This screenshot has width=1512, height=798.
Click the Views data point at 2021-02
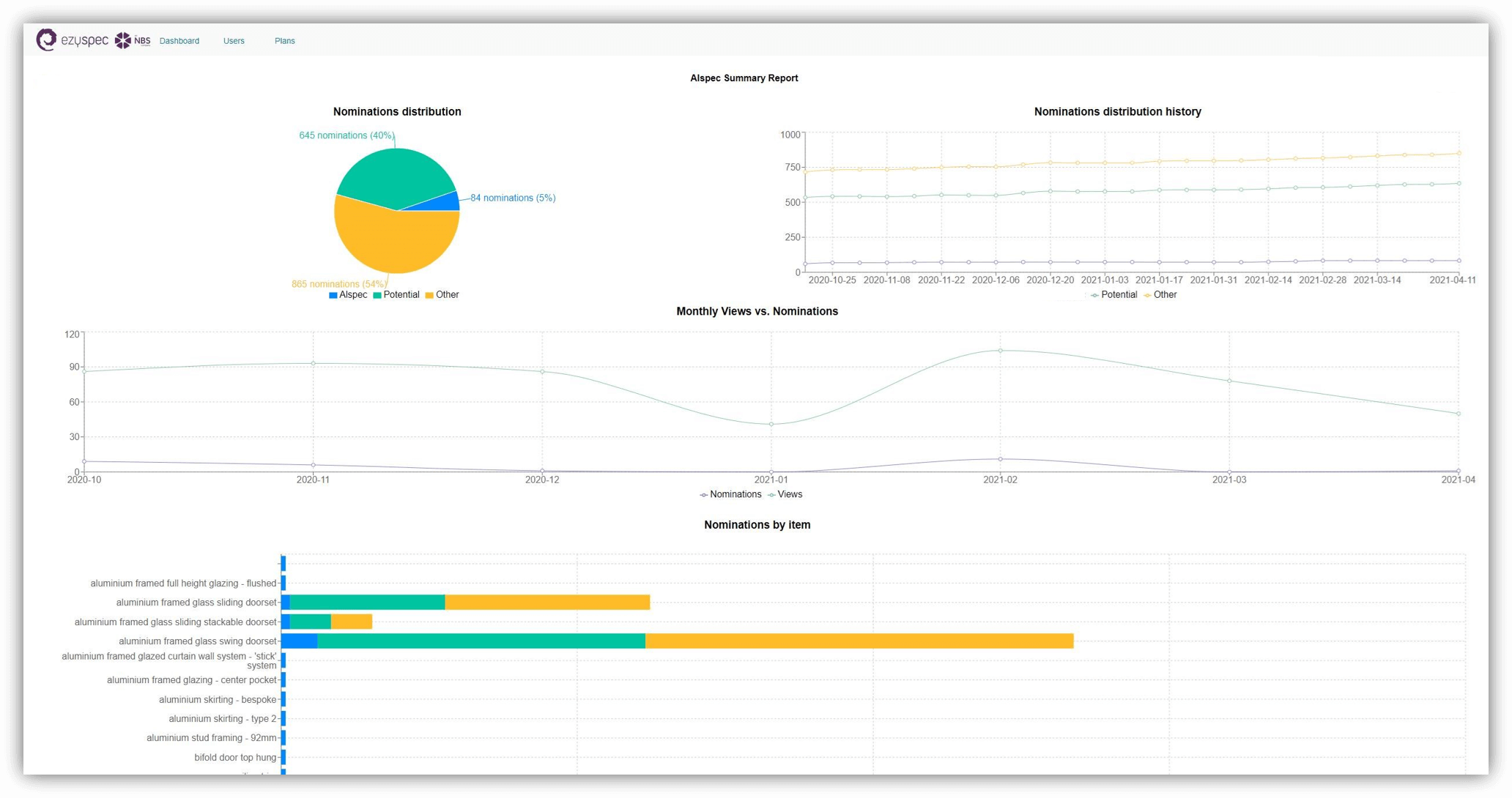coord(1001,351)
